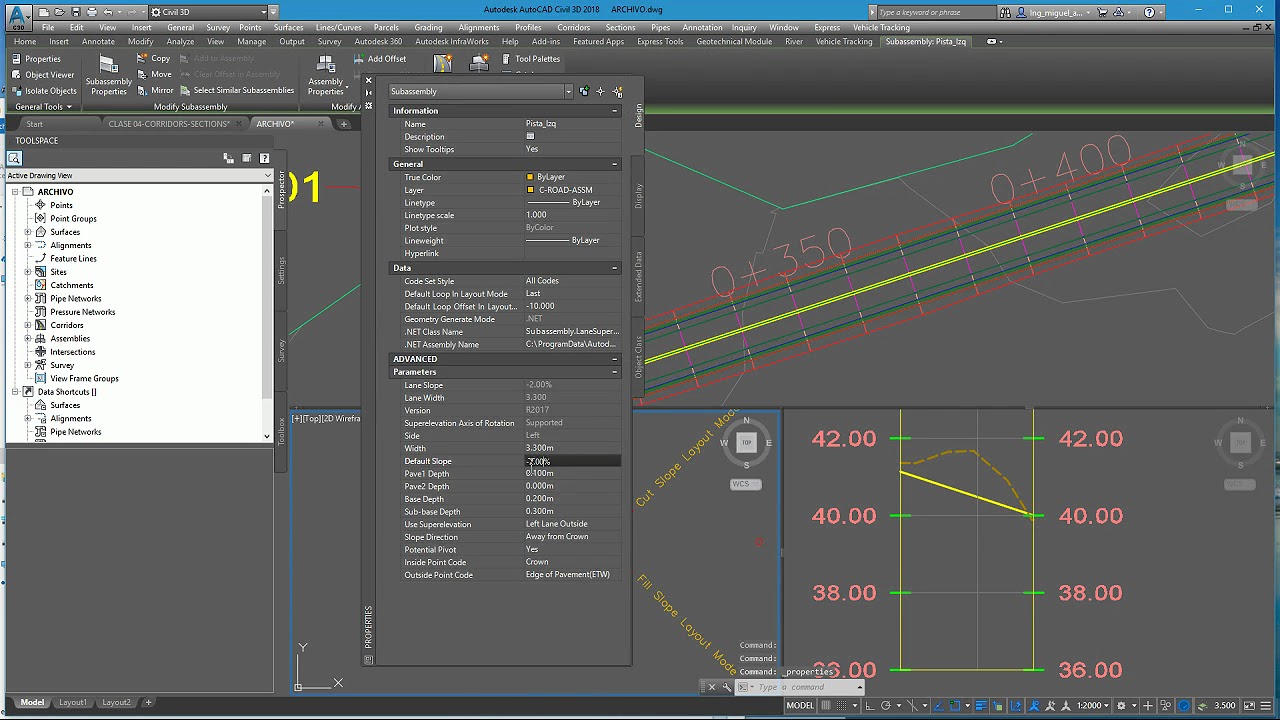
Task: Expand the Alignments node in Toolspace
Action: click(x=28, y=245)
